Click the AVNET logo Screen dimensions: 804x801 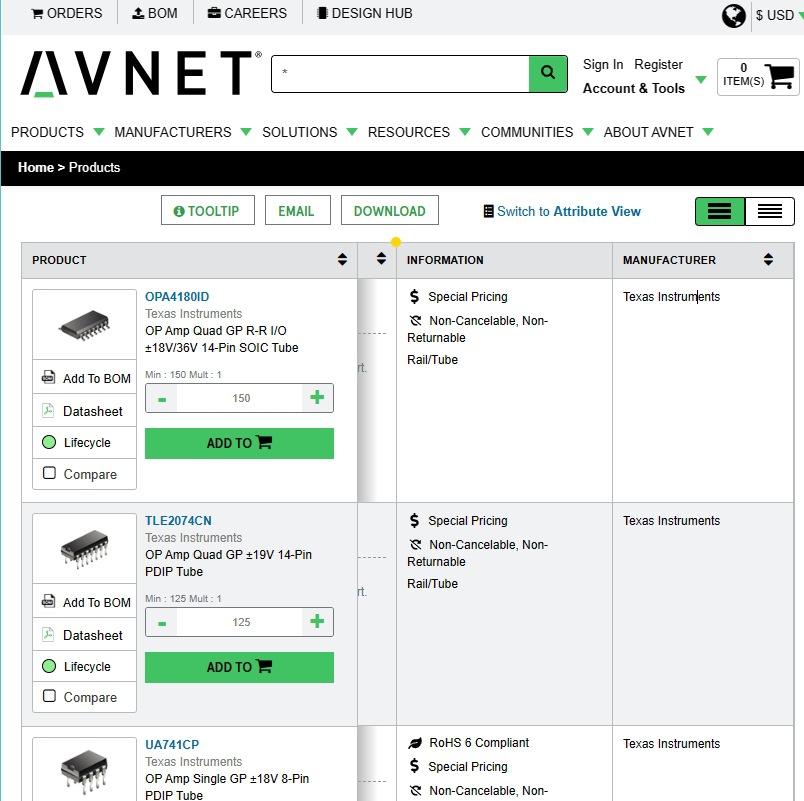[x=141, y=73]
